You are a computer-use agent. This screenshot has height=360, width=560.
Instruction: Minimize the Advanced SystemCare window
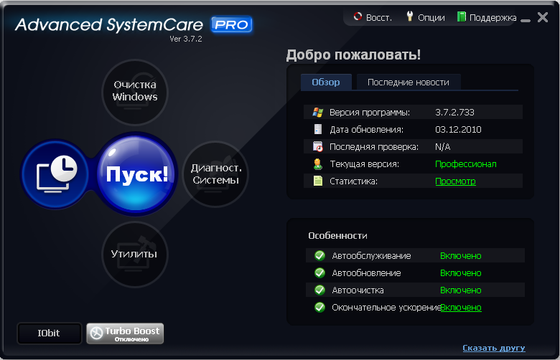pos(525,20)
